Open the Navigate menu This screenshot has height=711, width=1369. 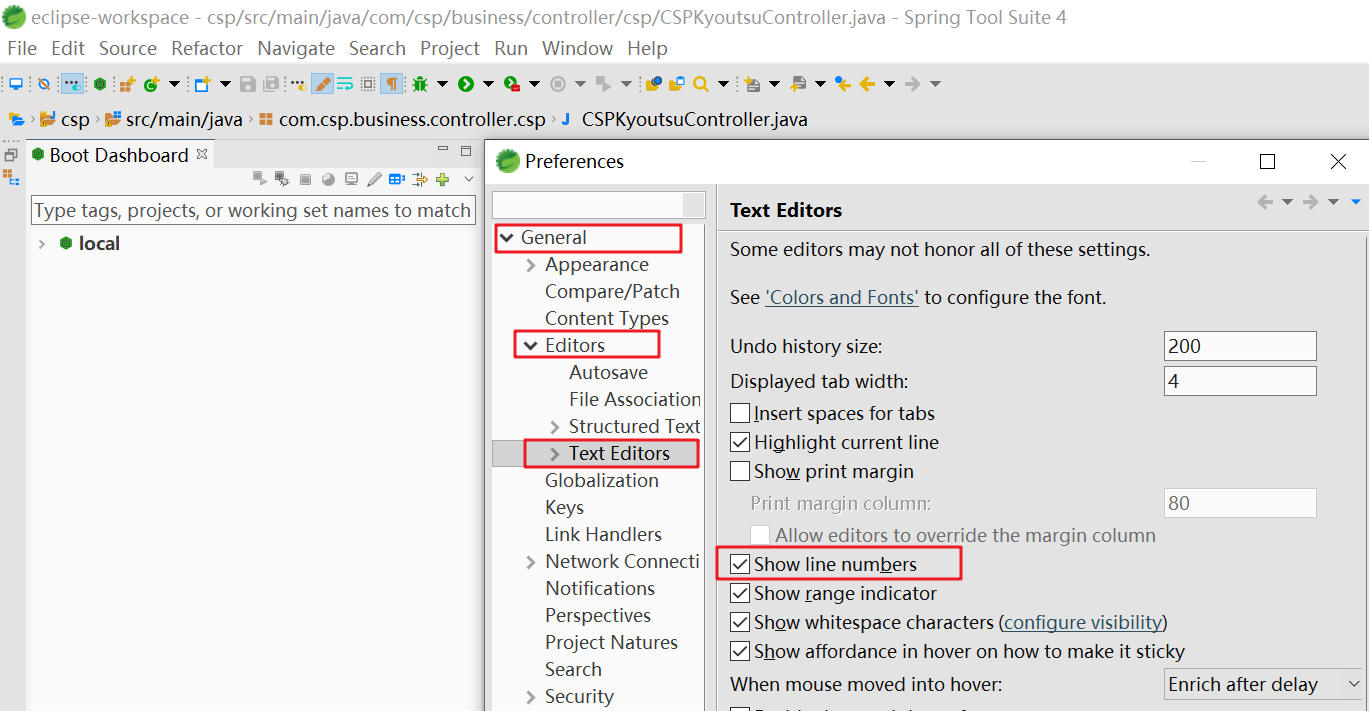tap(296, 48)
